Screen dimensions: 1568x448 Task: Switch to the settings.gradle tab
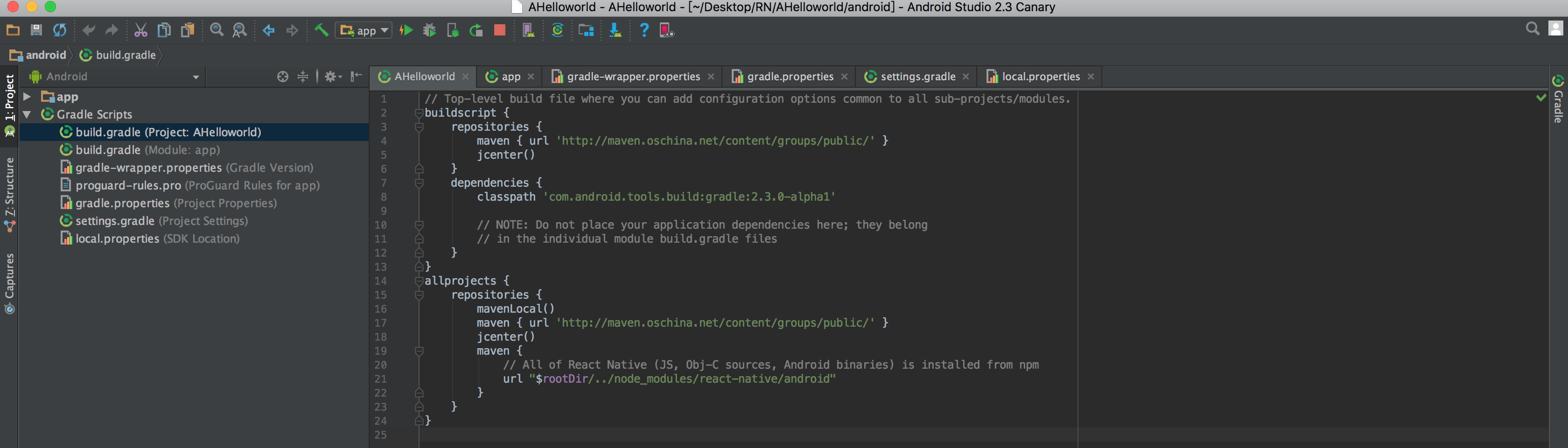click(916, 76)
